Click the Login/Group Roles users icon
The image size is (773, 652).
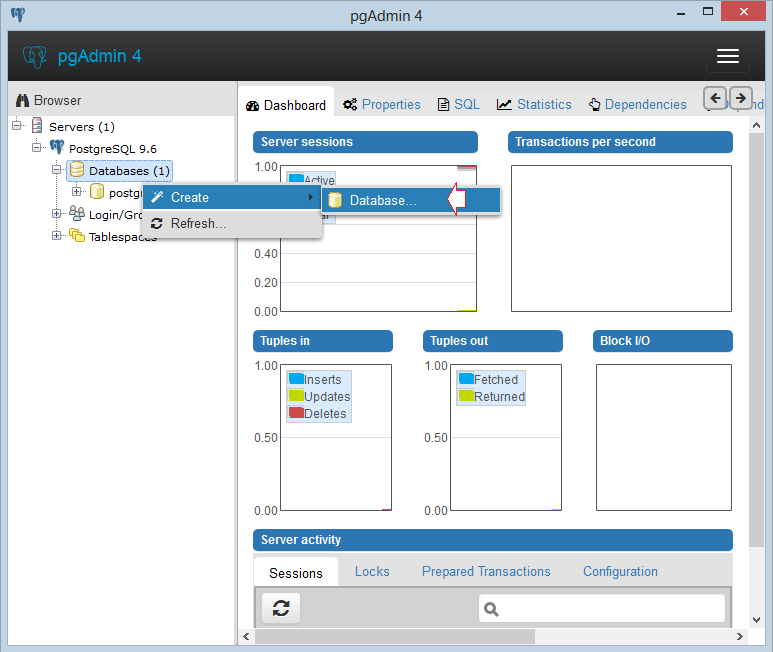77,213
